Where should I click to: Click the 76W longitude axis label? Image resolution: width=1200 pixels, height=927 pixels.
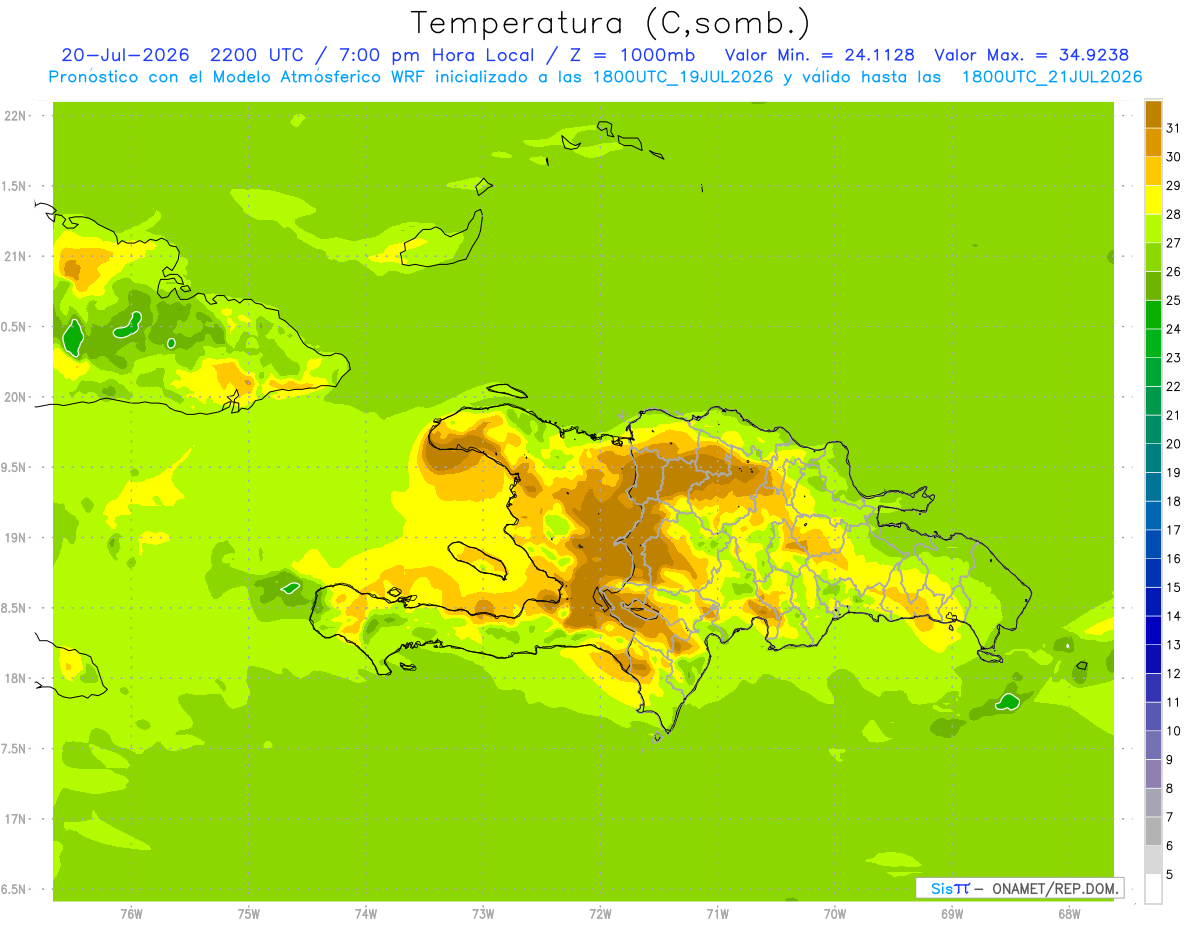coord(131,913)
